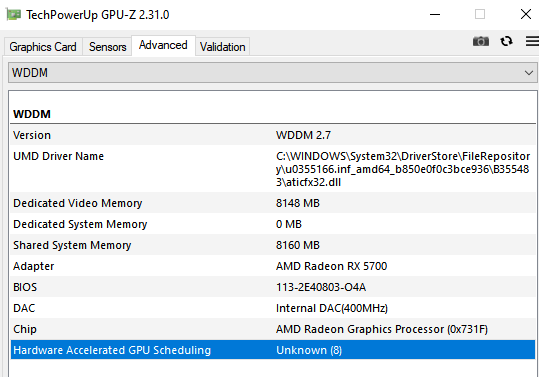Switch to the Graphics Card tab

pos(43,47)
